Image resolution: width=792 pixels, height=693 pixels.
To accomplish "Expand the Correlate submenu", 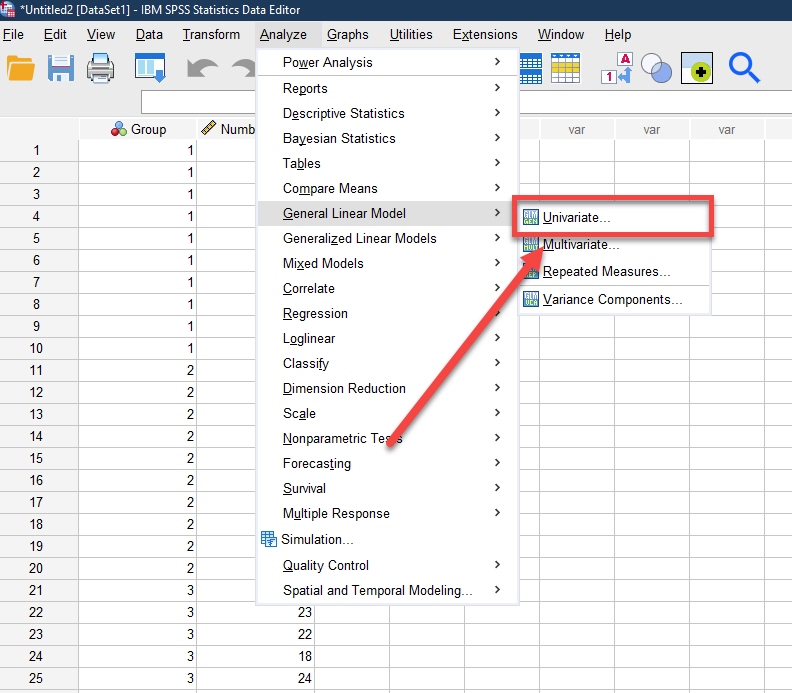I will pos(388,288).
